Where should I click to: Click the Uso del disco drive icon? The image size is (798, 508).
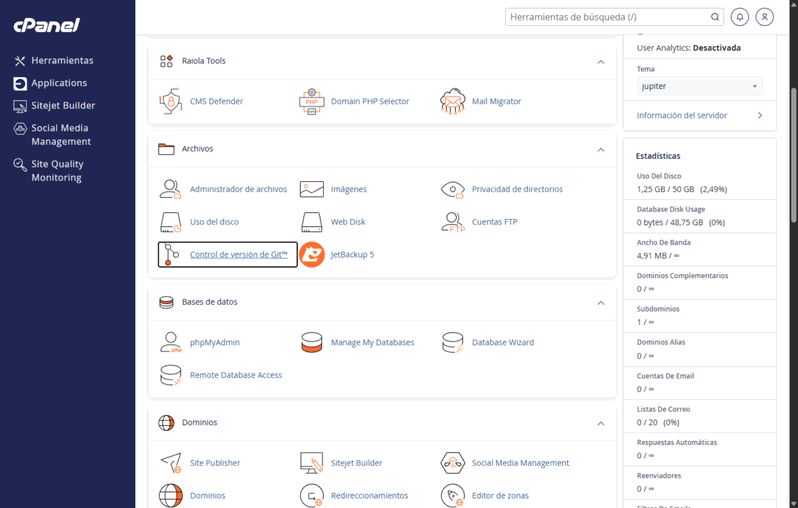click(170, 222)
